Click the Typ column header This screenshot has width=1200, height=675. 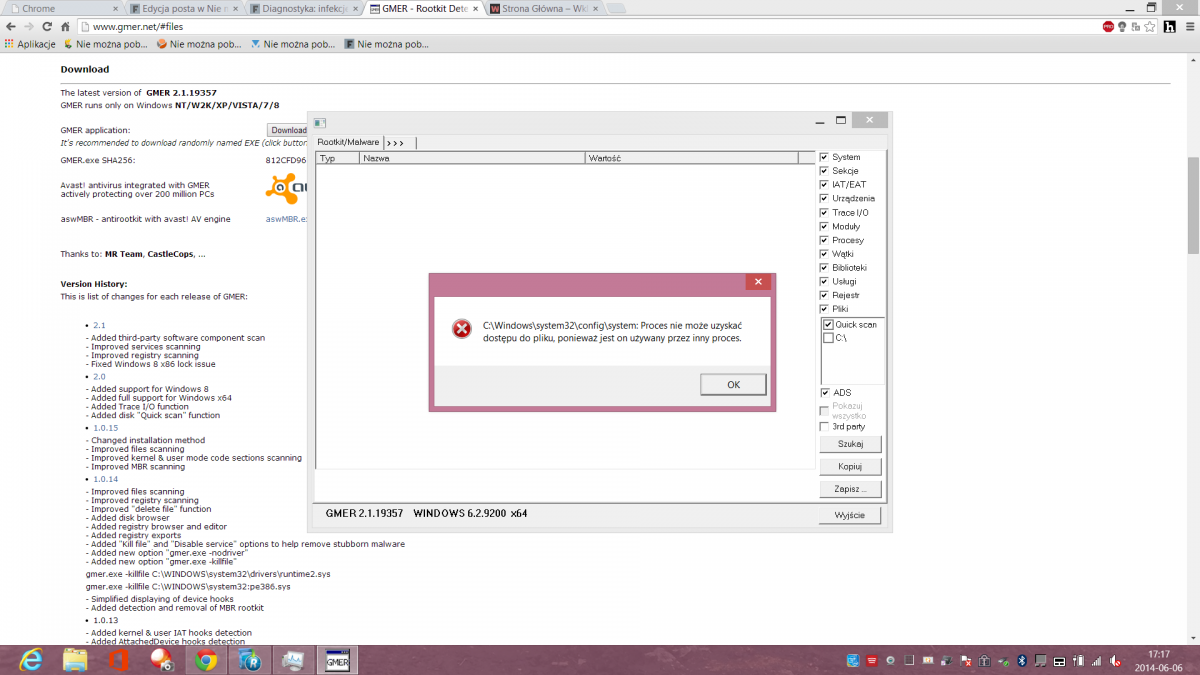pos(338,158)
